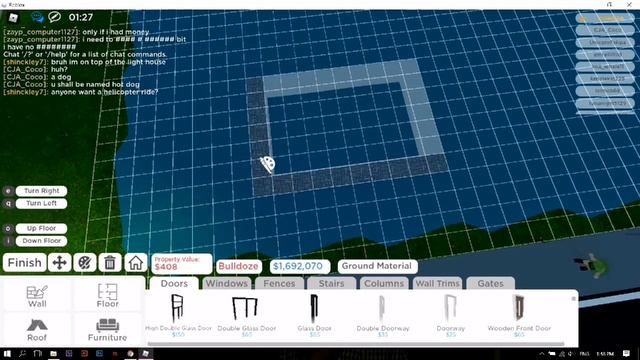
Task: Select the trash can Delete tool
Action: [110, 262]
